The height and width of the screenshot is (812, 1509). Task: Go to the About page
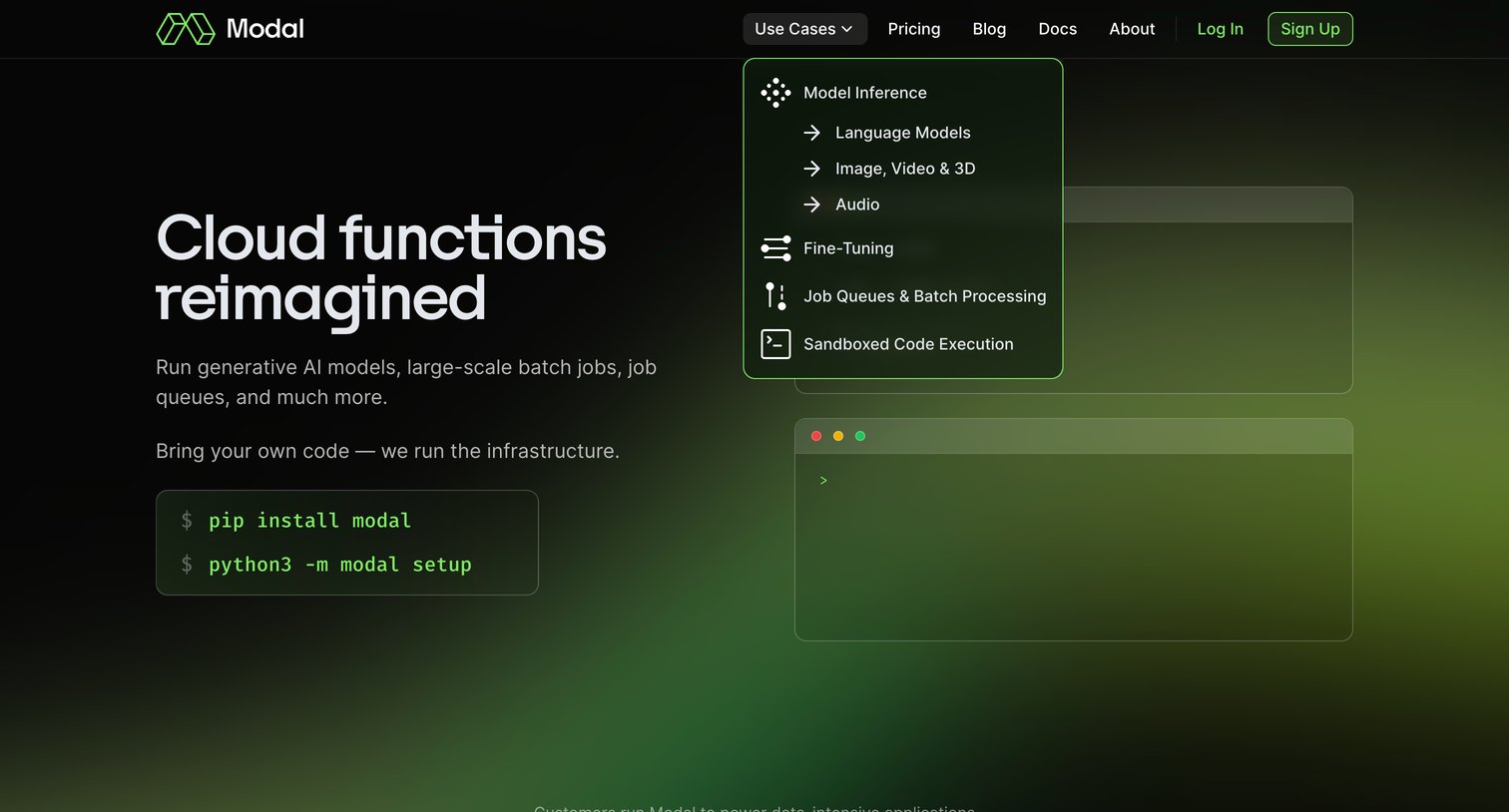[1132, 29]
